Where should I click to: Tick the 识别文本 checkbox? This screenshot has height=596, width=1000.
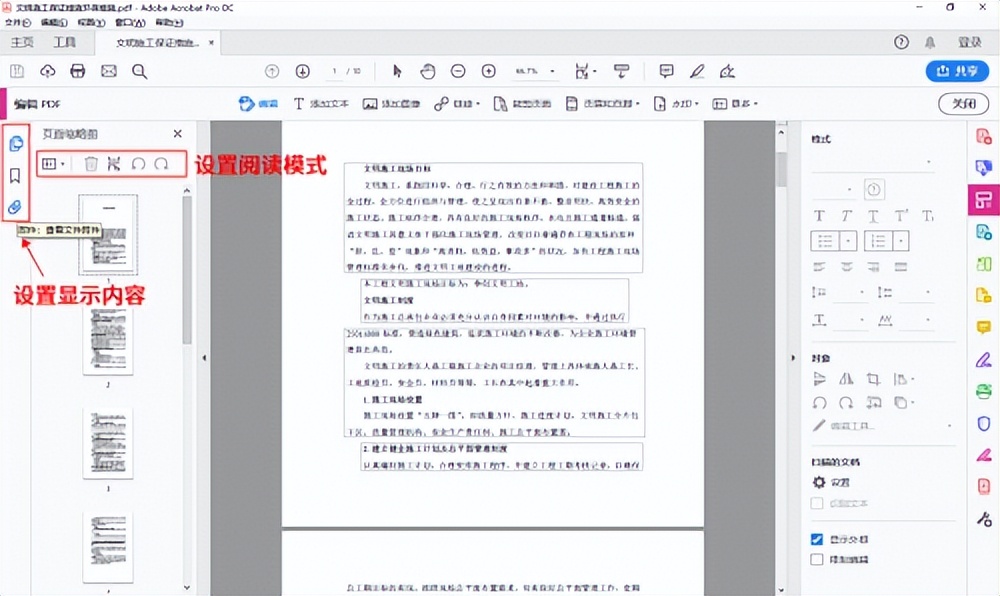(817, 504)
